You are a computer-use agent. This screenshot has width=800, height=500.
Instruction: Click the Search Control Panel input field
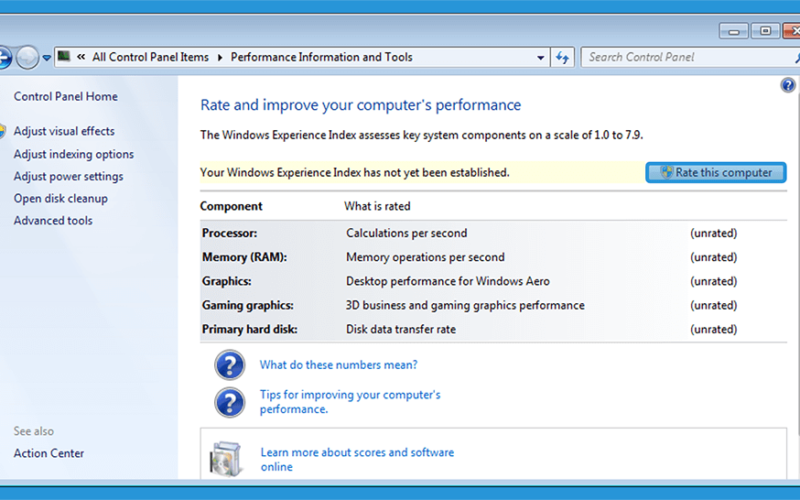(x=686, y=57)
